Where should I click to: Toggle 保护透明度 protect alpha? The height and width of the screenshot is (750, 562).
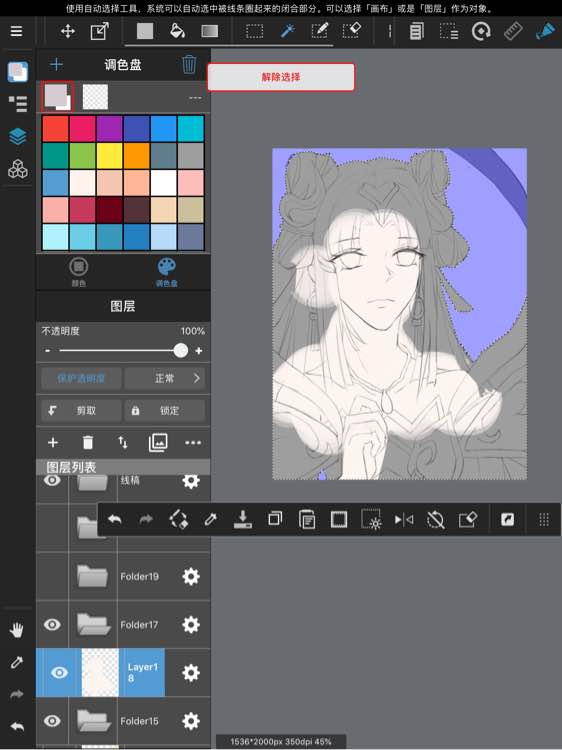[x=81, y=378]
